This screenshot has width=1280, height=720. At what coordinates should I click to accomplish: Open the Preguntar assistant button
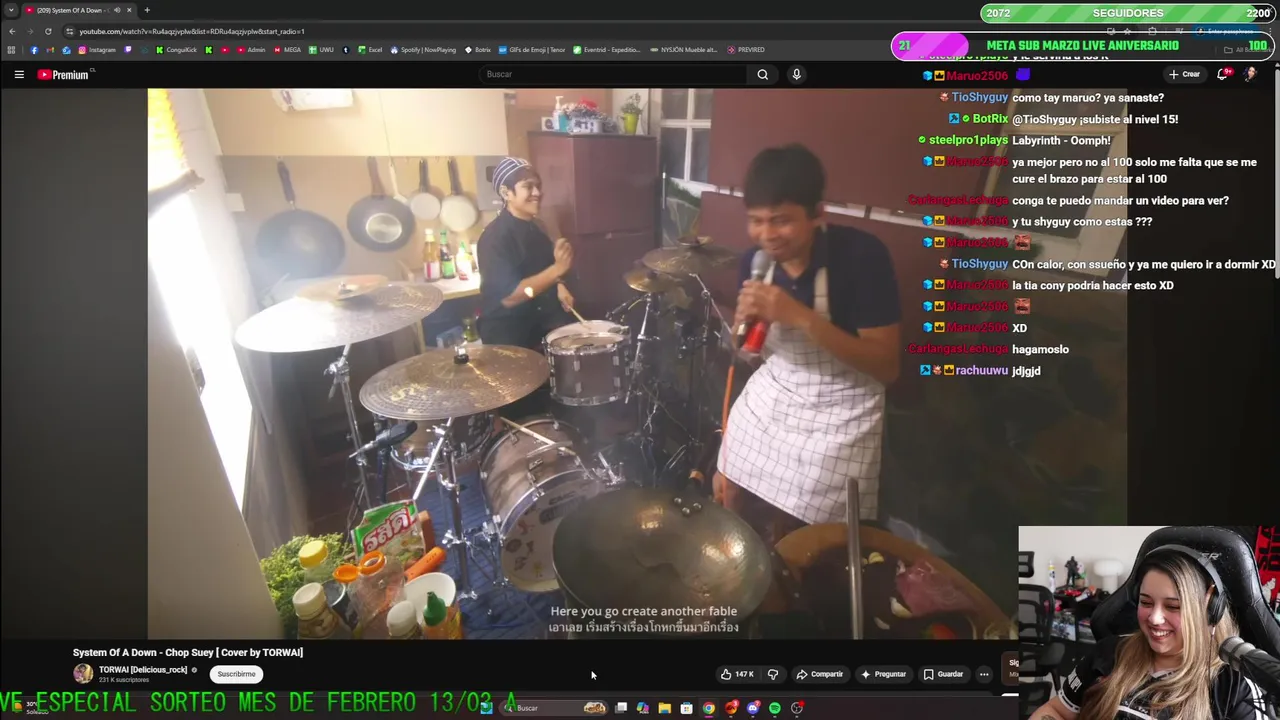tap(883, 674)
